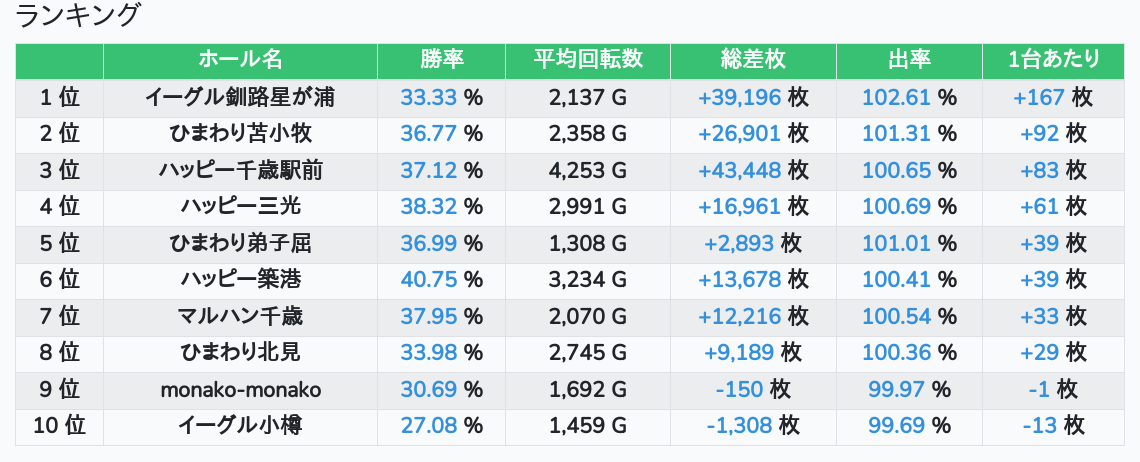Open the monako-monako hall entry
This screenshot has height=462, width=1140.
(x=241, y=390)
